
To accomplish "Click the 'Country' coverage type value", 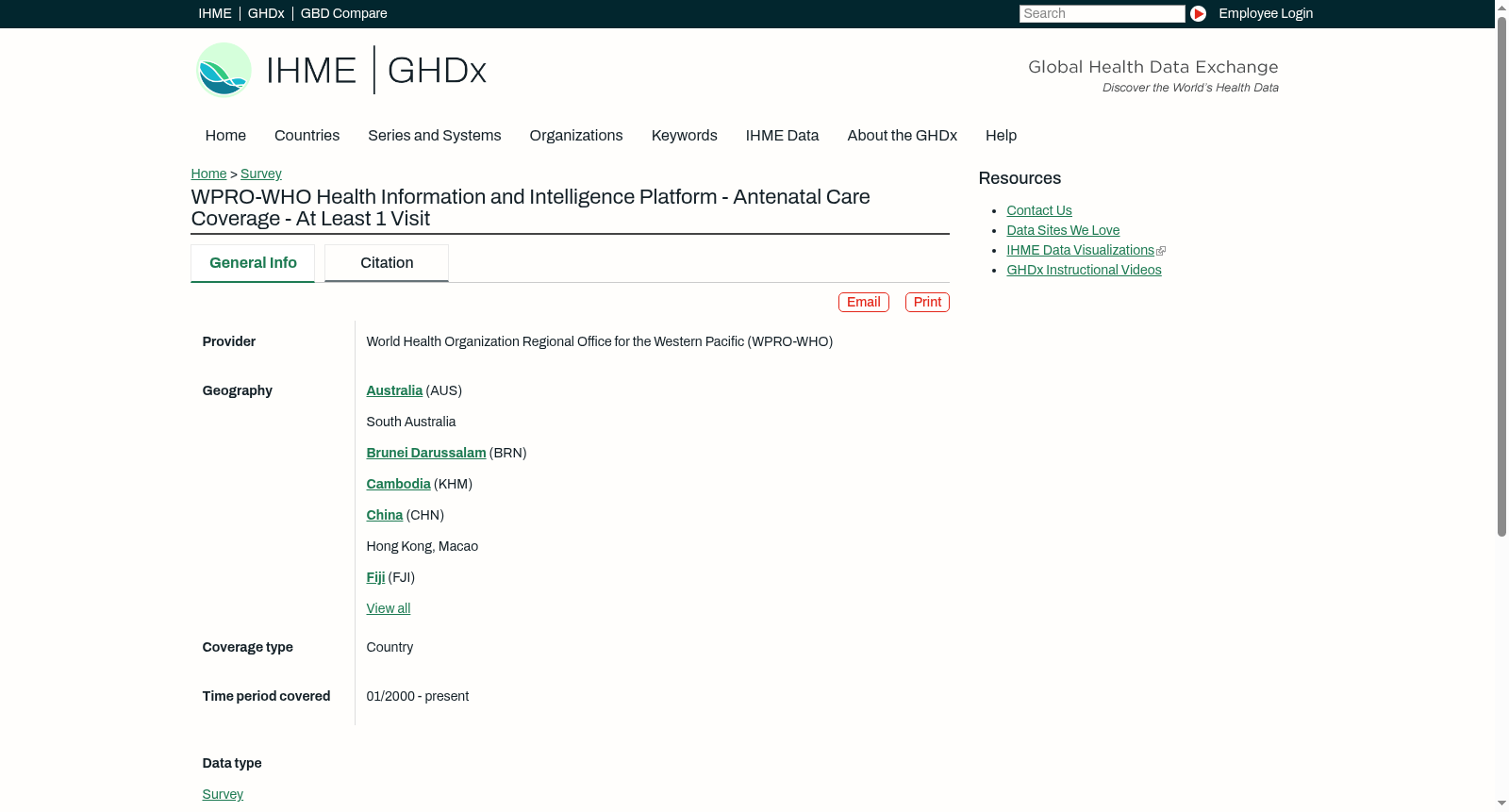I will click(390, 647).
